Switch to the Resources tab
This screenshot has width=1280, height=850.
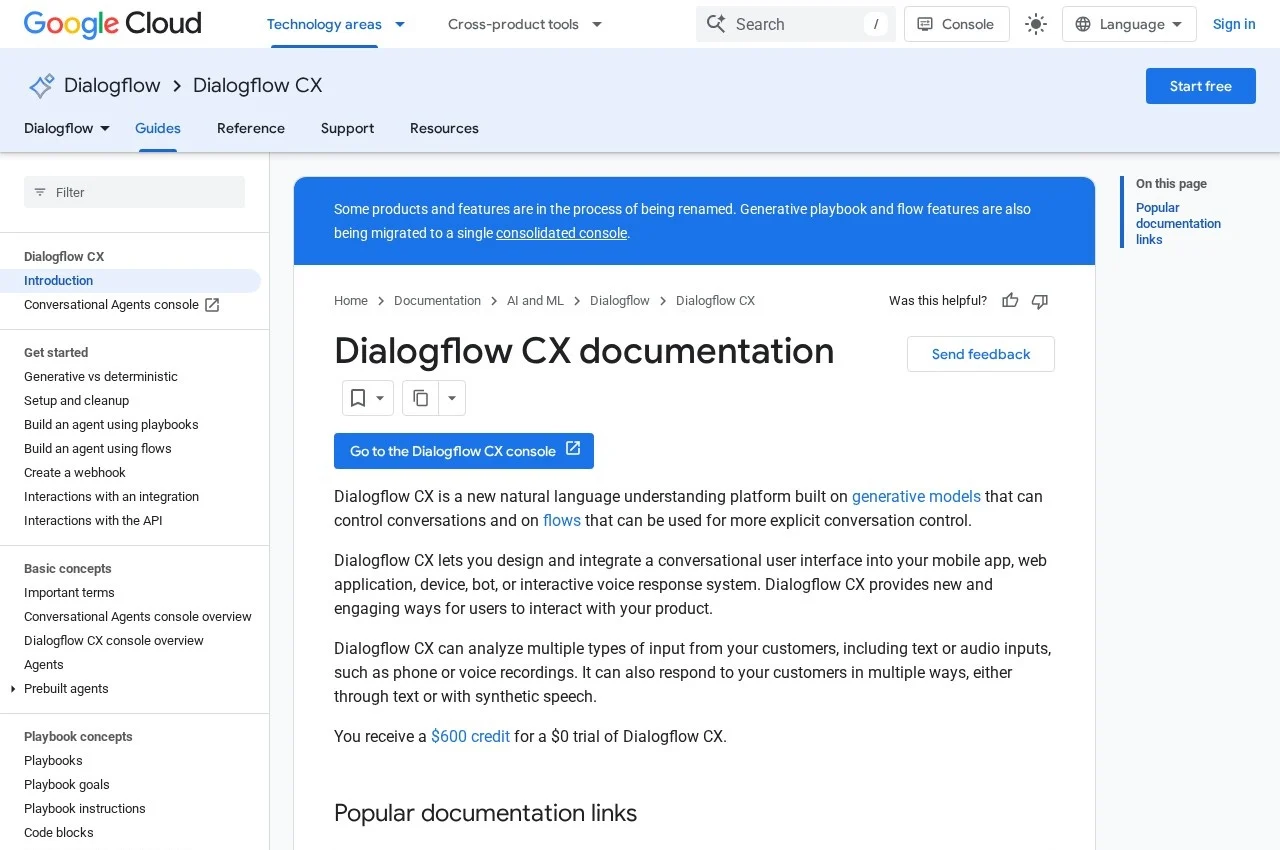tap(444, 128)
